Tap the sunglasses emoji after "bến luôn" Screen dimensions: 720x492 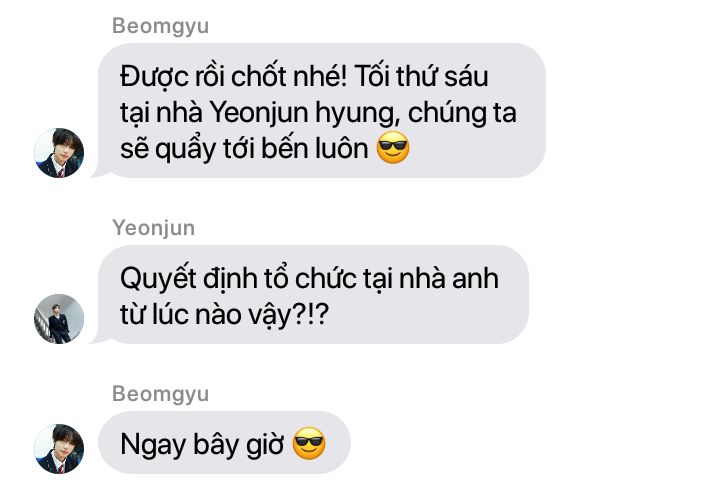(393, 147)
